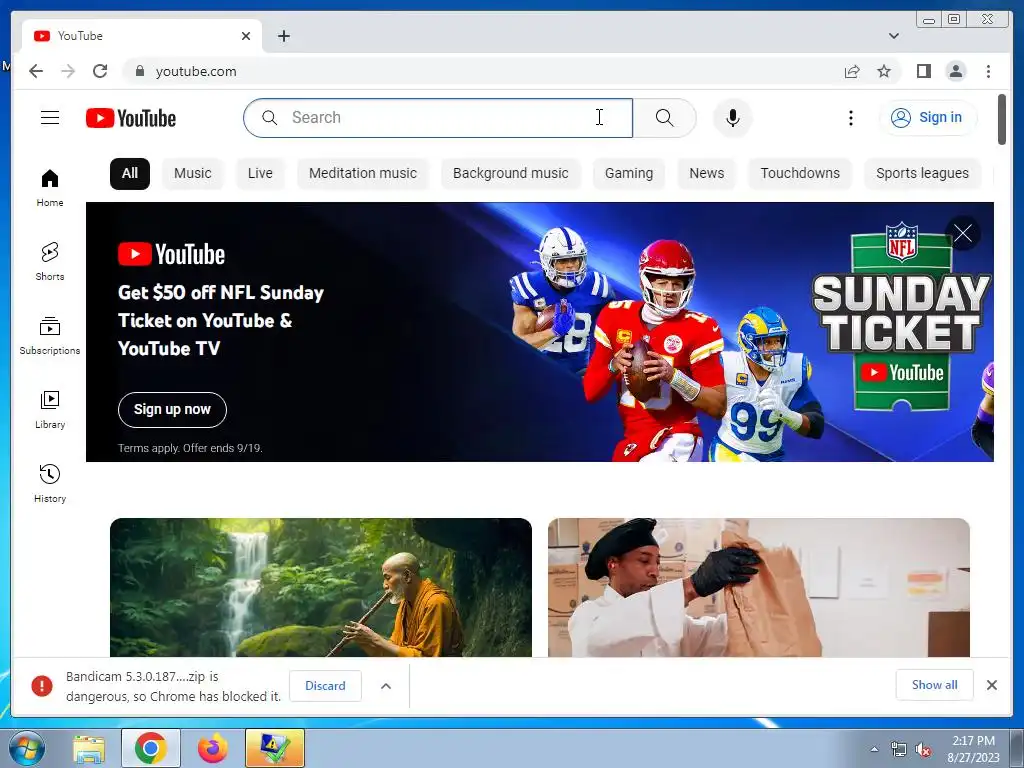The image size is (1024, 768).
Task: Open YouTube settings three-dot menu
Action: coord(850,118)
